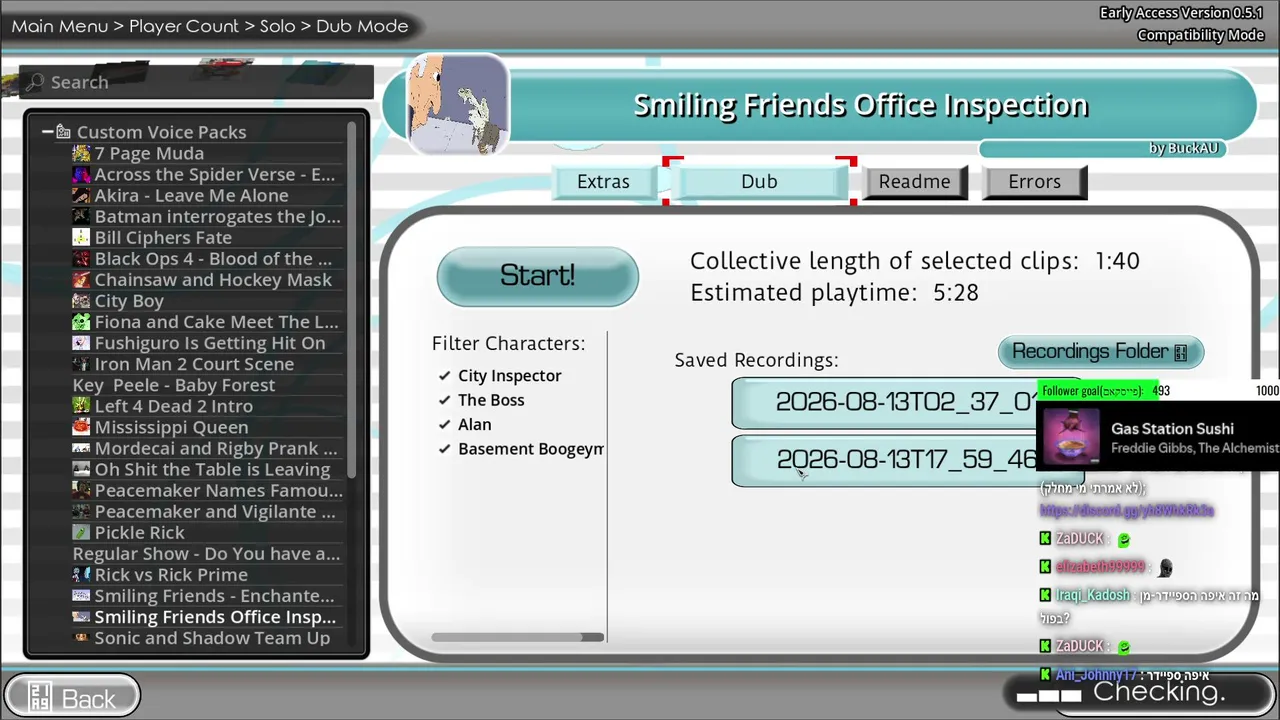The width and height of the screenshot is (1280, 720).
Task: Click the Custom Voice Packs folder icon
Action: tap(63, 132)
